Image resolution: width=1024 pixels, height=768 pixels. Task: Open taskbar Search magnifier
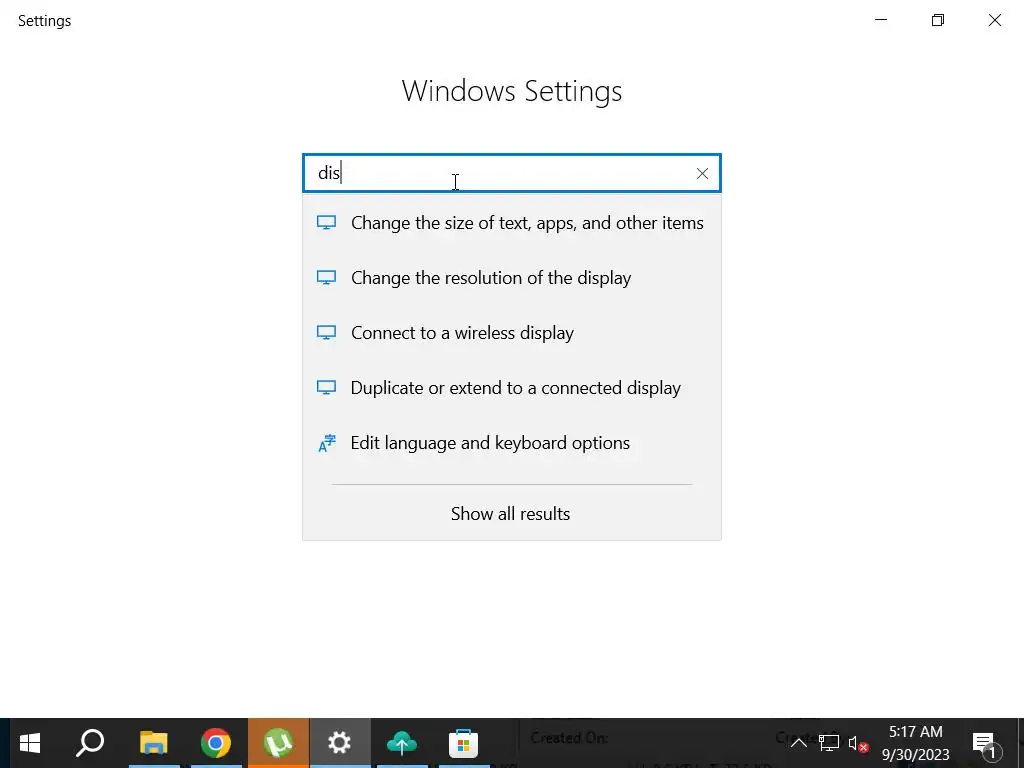tap(90, 743)
